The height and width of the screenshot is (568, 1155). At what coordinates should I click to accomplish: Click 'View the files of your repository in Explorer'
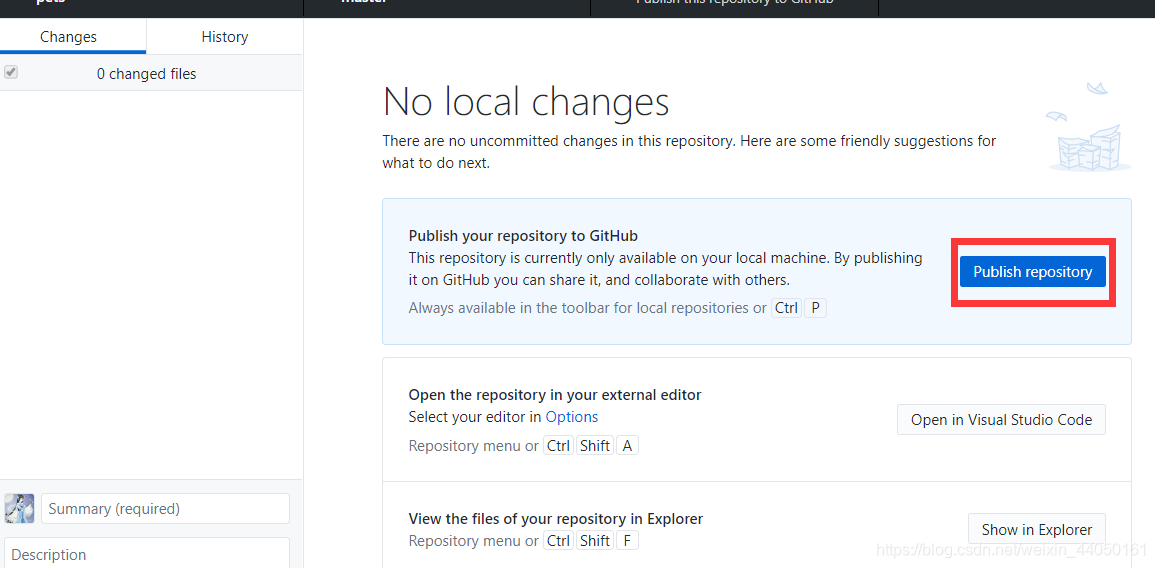(x=556, y=519)
